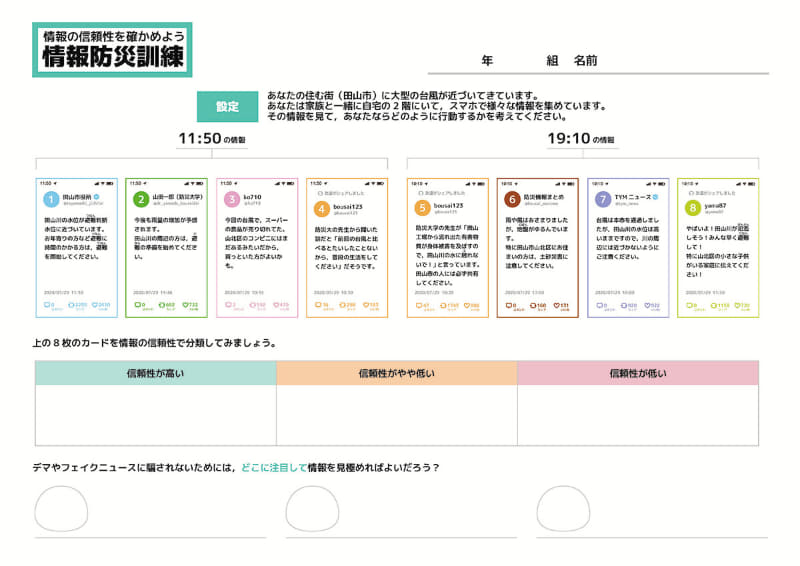This screenshot has width=800, height=566.
Task: Click the comment icon on card 1
Action: coord(47,305)
